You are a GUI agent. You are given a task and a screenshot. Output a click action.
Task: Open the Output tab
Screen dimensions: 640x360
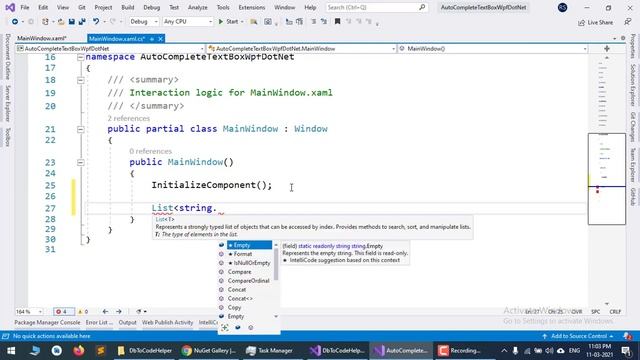(127, 322)
